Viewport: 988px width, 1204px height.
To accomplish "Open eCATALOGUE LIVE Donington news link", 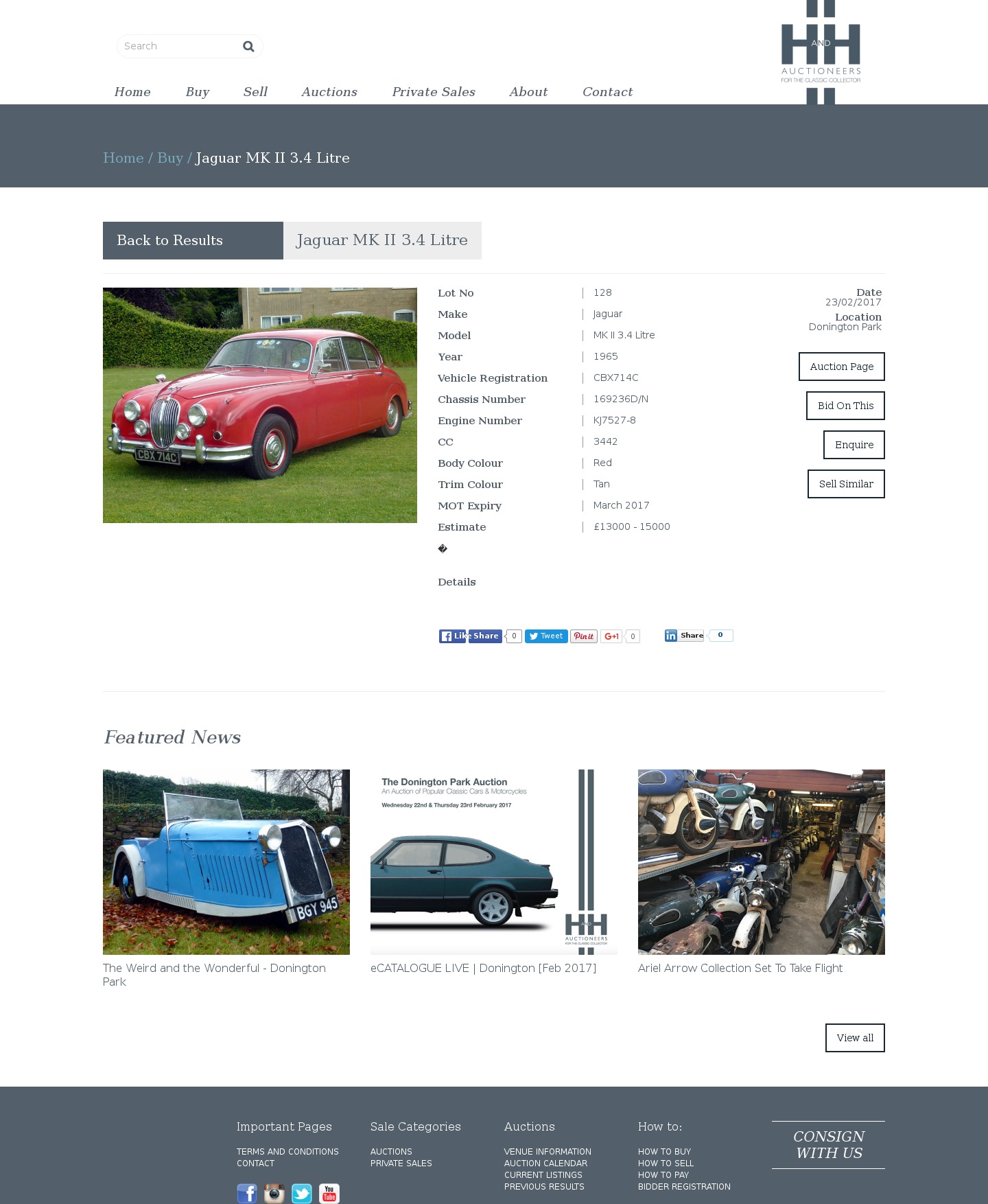I will coord(483,968).
